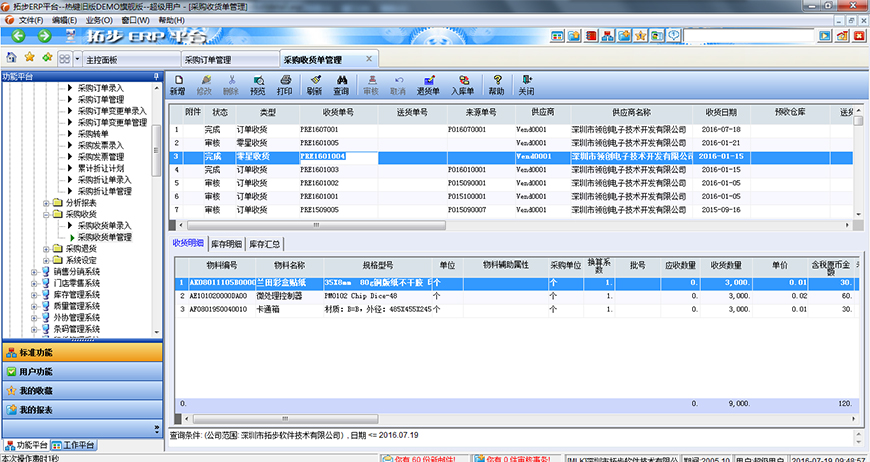The image size is (870, 462).
Task: Click the home icon left of the tabs
Action: pos(11,58)
